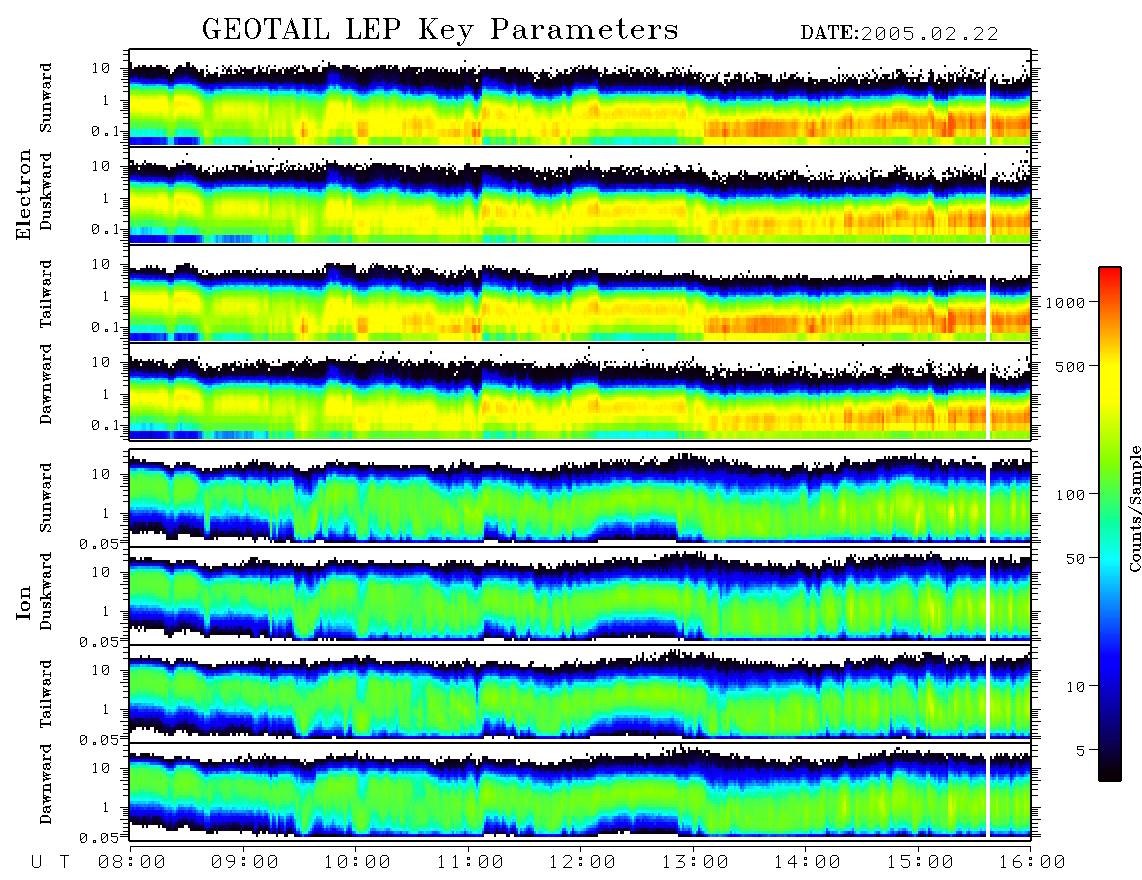
Task: Click the Ion Tailward spectrogram panel
Action: click(580, 693)
